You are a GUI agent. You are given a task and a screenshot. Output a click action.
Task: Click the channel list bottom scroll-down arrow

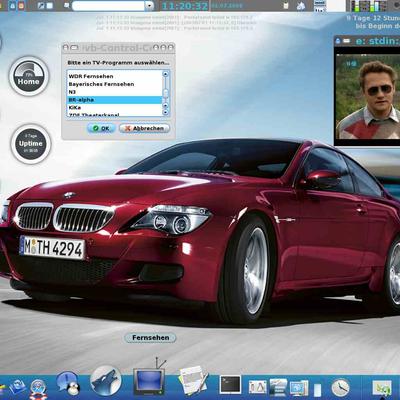pyautogui.click(x=166, y=113)
